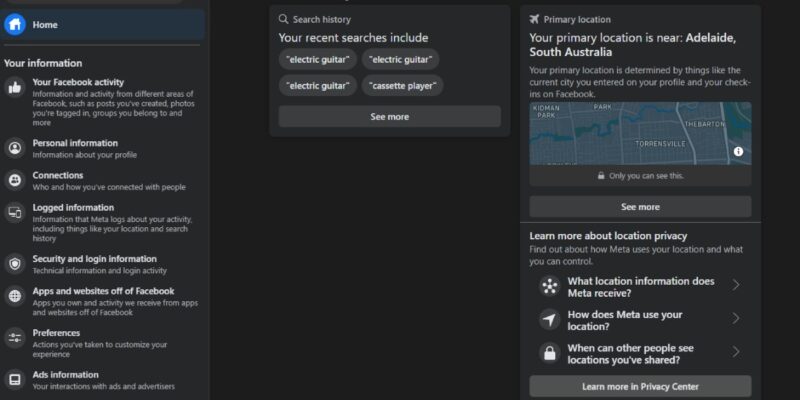Click See more under Primary location

[x=639, y=207]
